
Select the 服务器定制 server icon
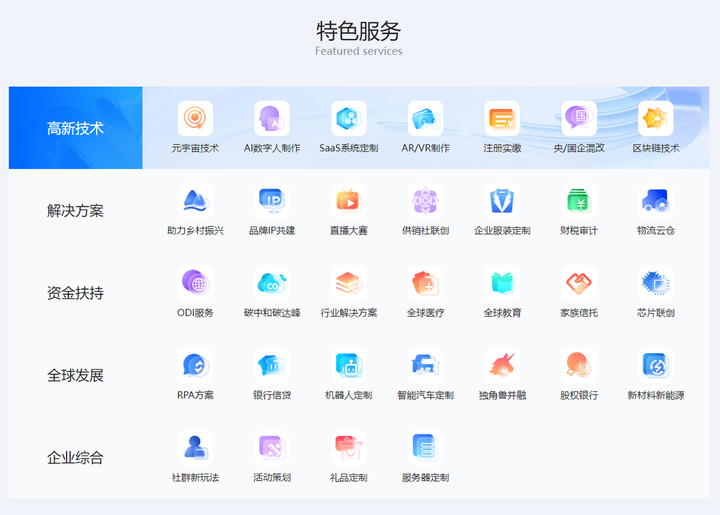click(426, 448)
